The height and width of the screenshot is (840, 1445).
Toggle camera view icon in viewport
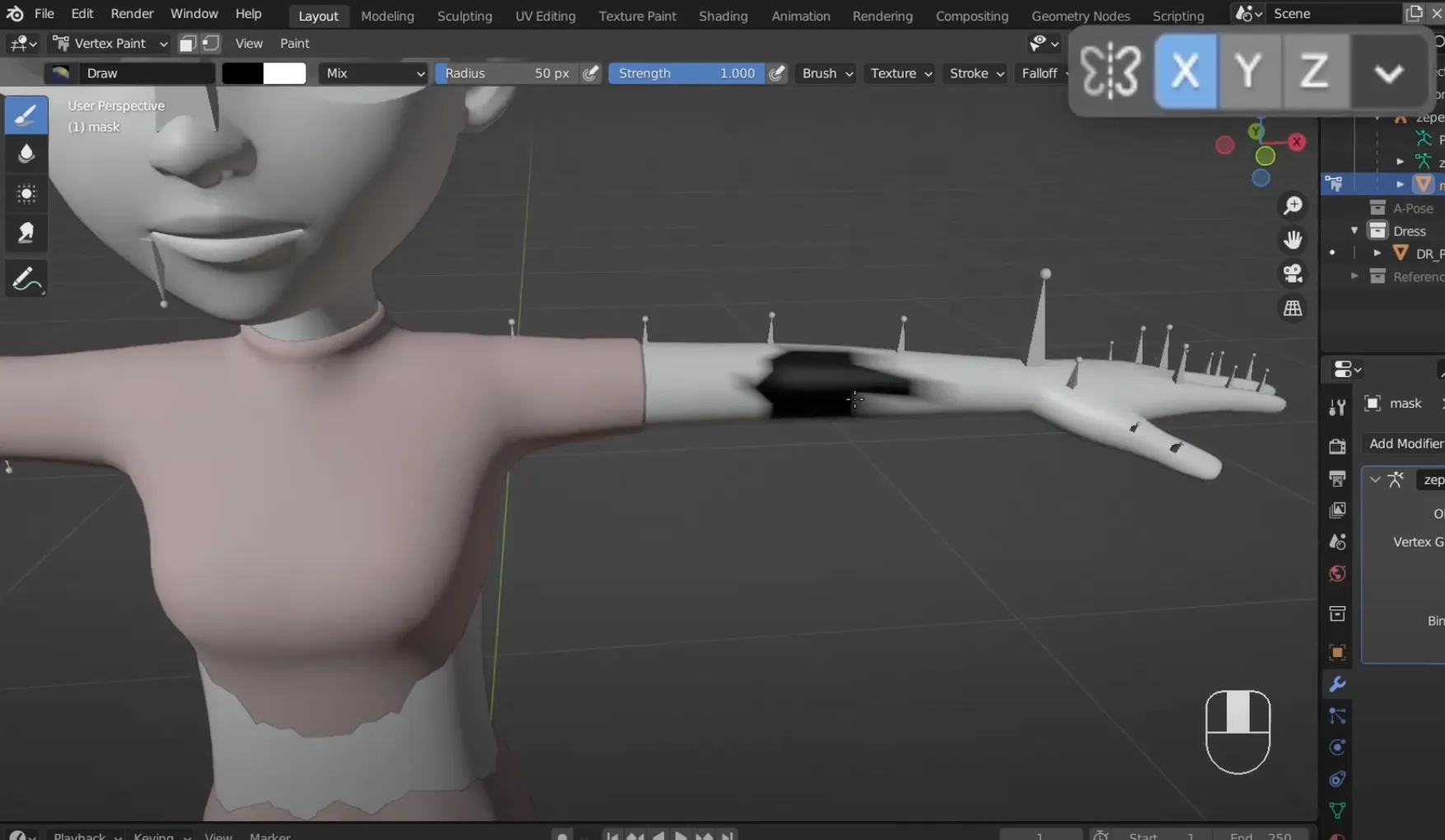coord(1293,273)
